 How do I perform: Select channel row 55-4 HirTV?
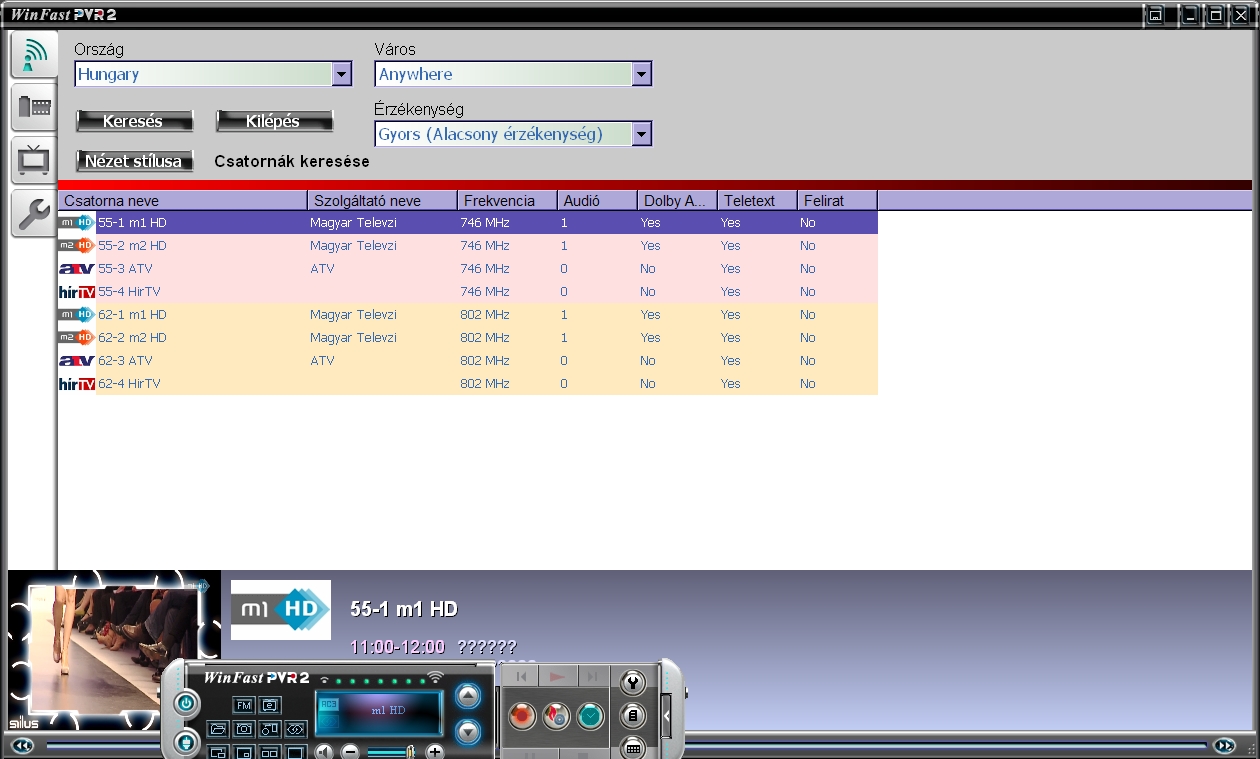(468, 291)
